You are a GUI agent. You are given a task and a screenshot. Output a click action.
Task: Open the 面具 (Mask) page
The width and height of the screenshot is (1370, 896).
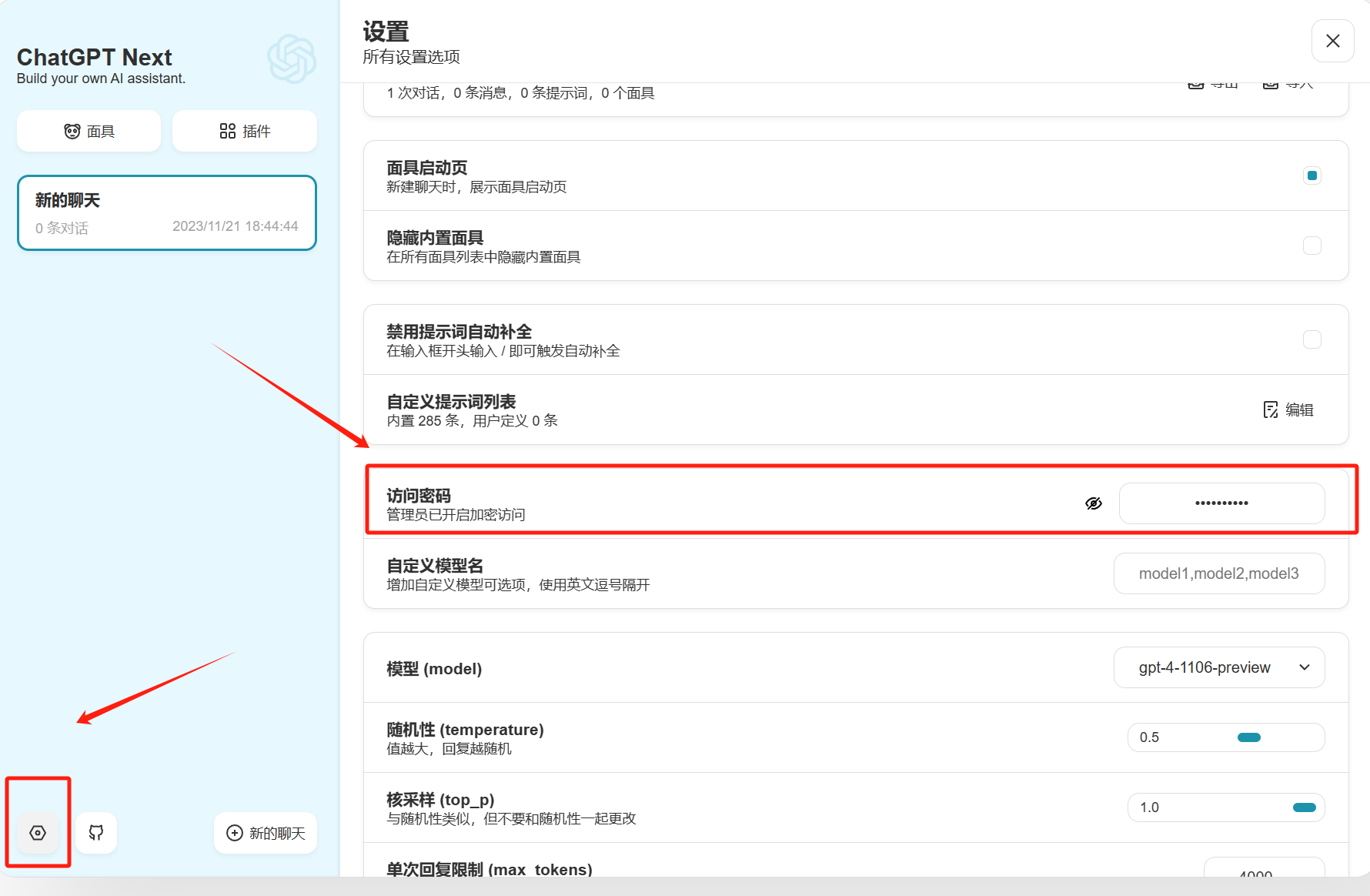tap(89, 132)
